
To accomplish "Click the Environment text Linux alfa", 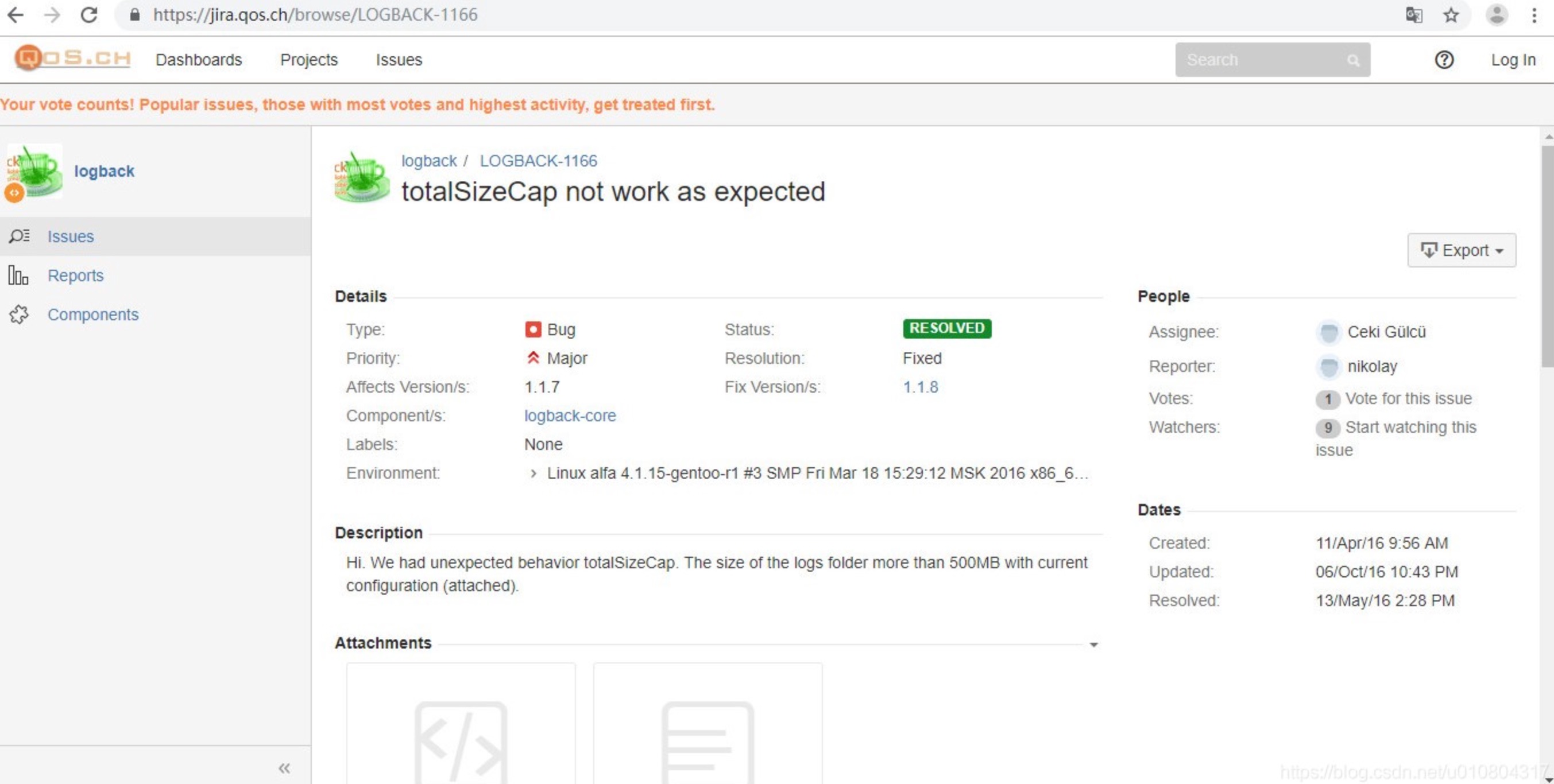I will click(x=817, y=473).
